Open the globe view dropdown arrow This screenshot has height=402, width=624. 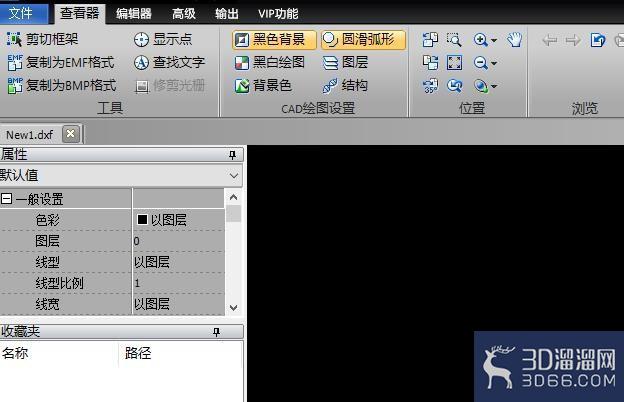(494, 86)
